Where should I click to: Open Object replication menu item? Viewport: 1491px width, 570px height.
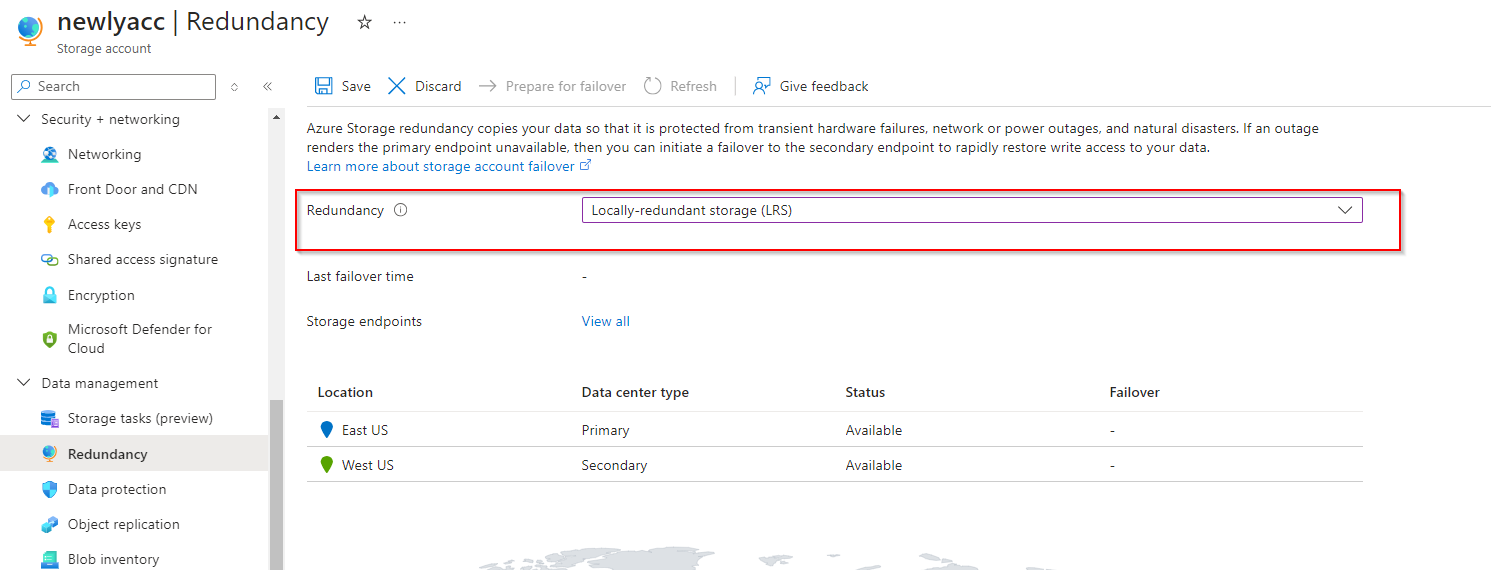123,524
